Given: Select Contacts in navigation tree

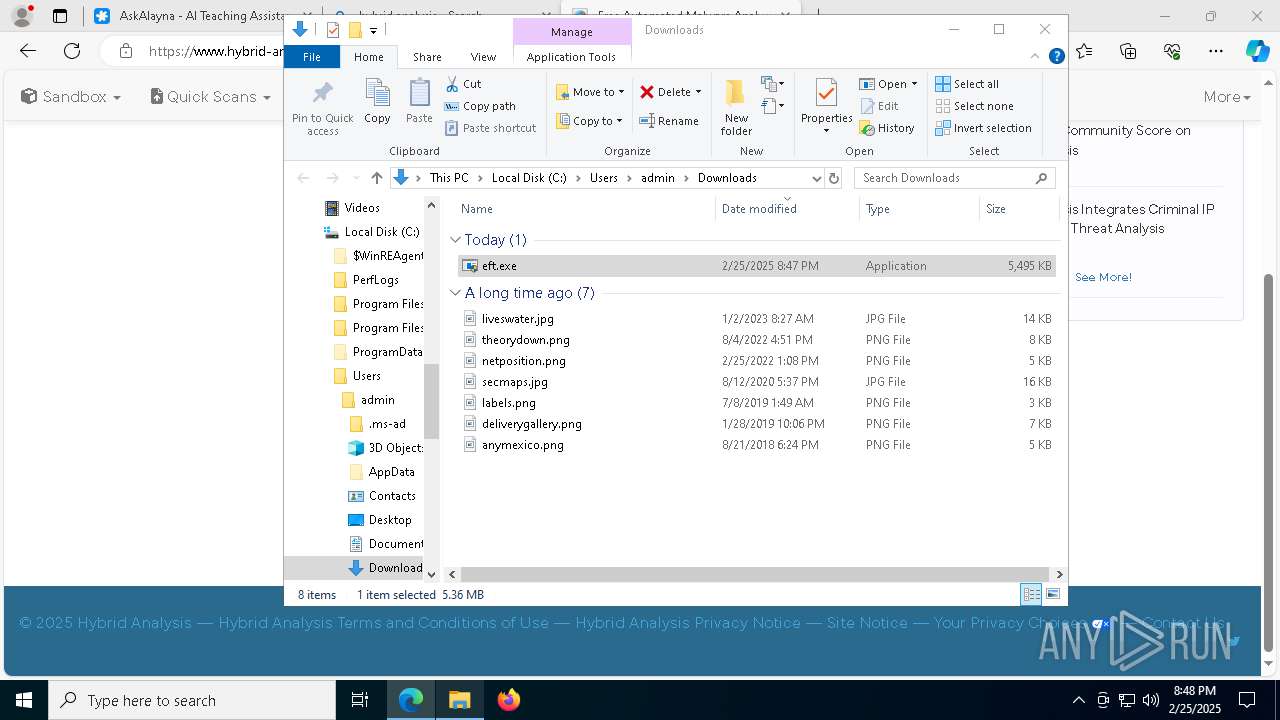Looking at the screenshot, I should 392,496.
